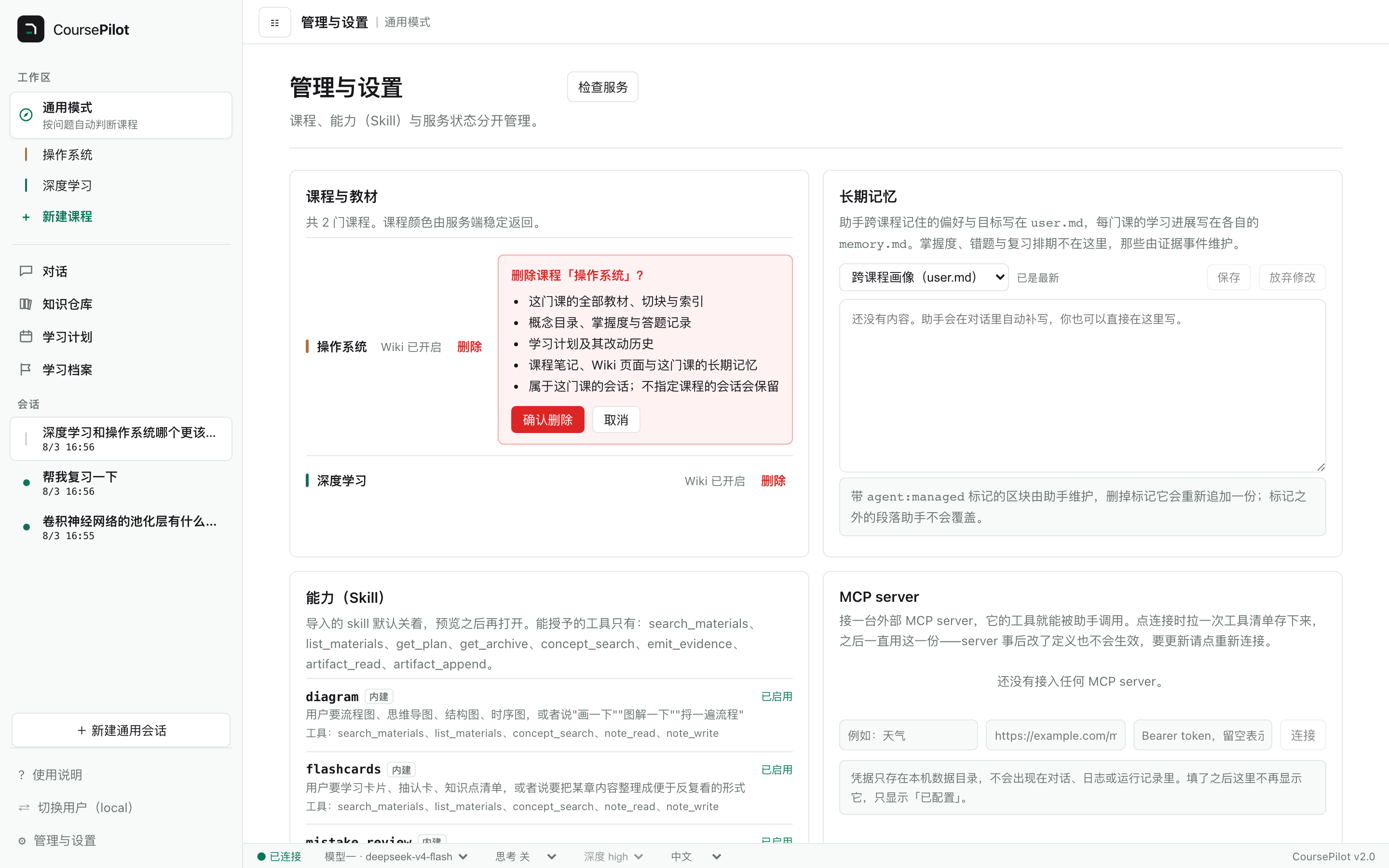Click Wiki 已开启 for 操作系统 course

click(411, 347)
